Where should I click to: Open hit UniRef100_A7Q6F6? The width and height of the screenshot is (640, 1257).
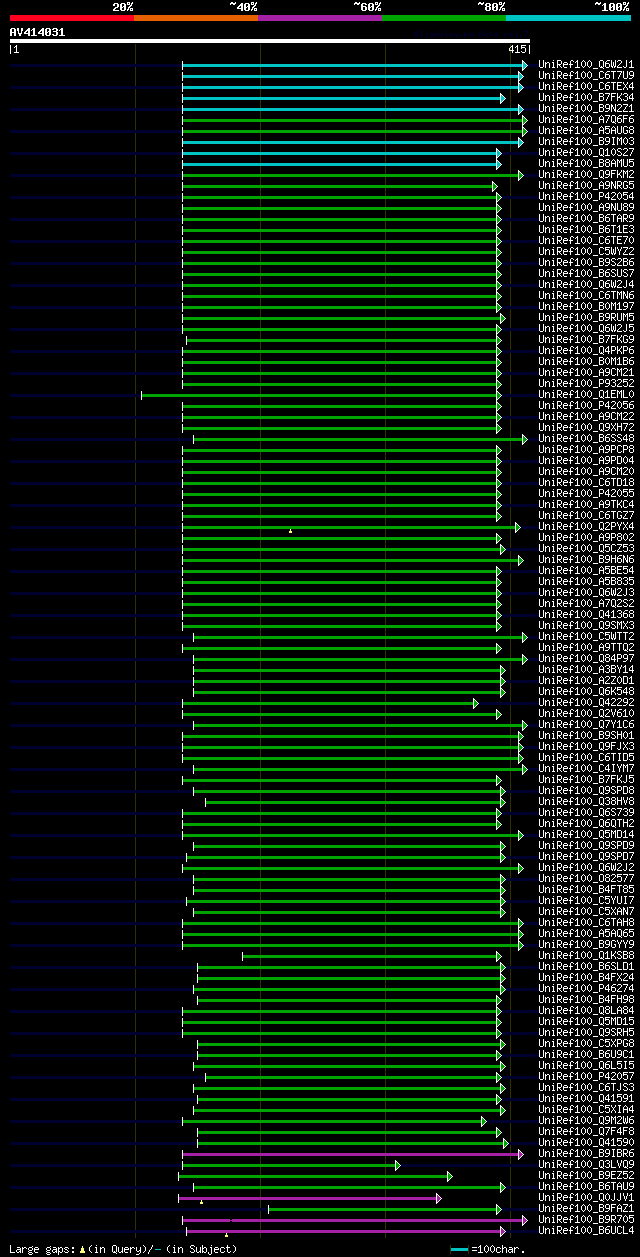coord(586,119)
